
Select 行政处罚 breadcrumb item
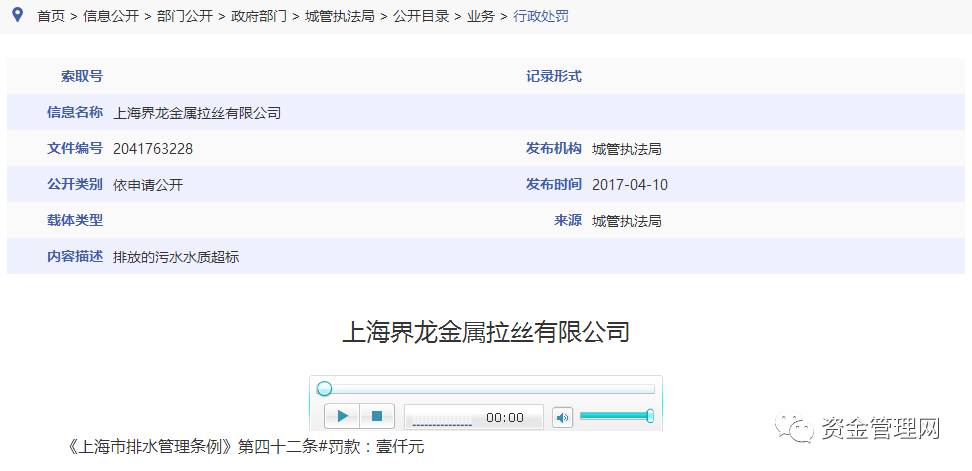click(540, 17)
